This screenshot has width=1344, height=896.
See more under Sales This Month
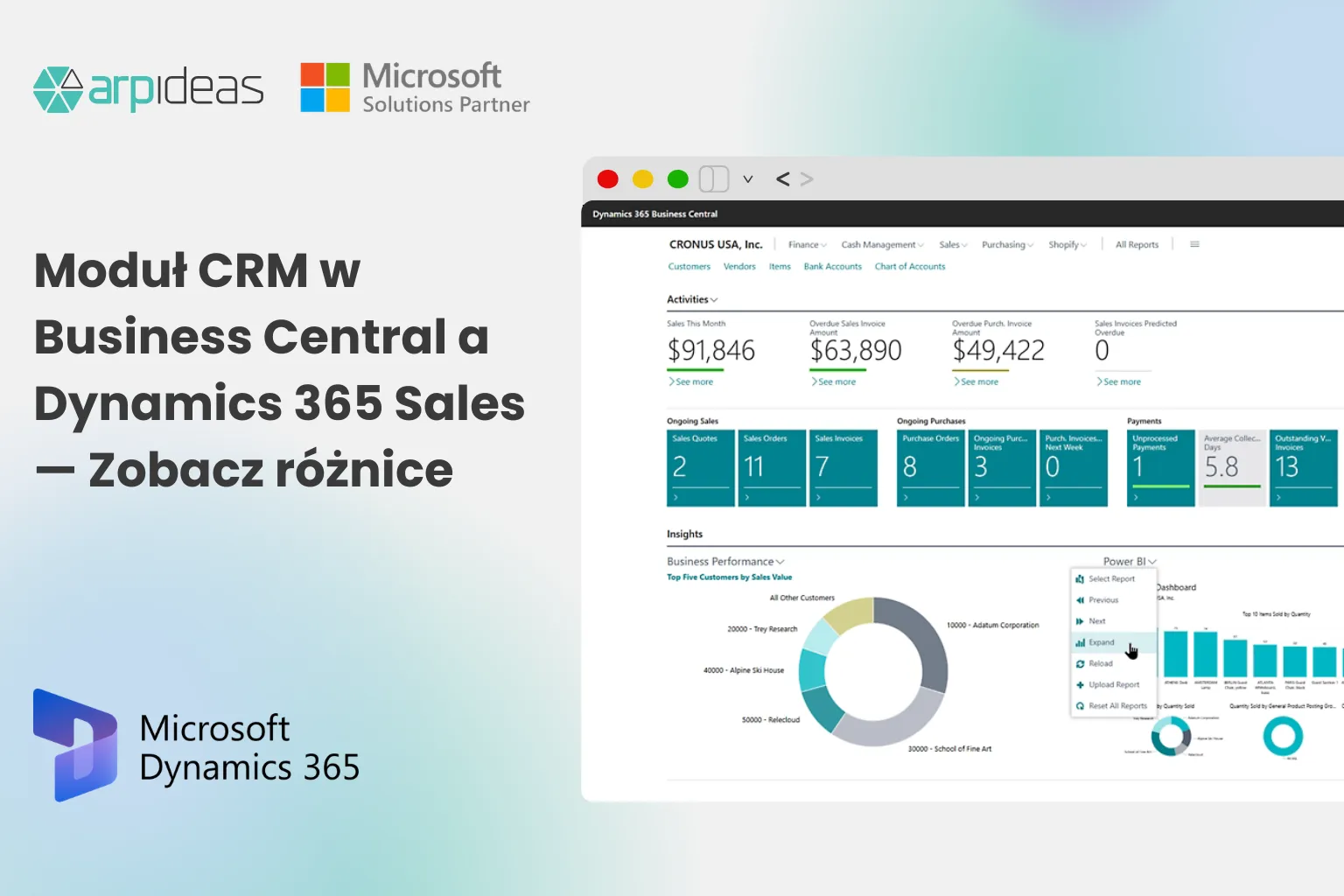691,381
